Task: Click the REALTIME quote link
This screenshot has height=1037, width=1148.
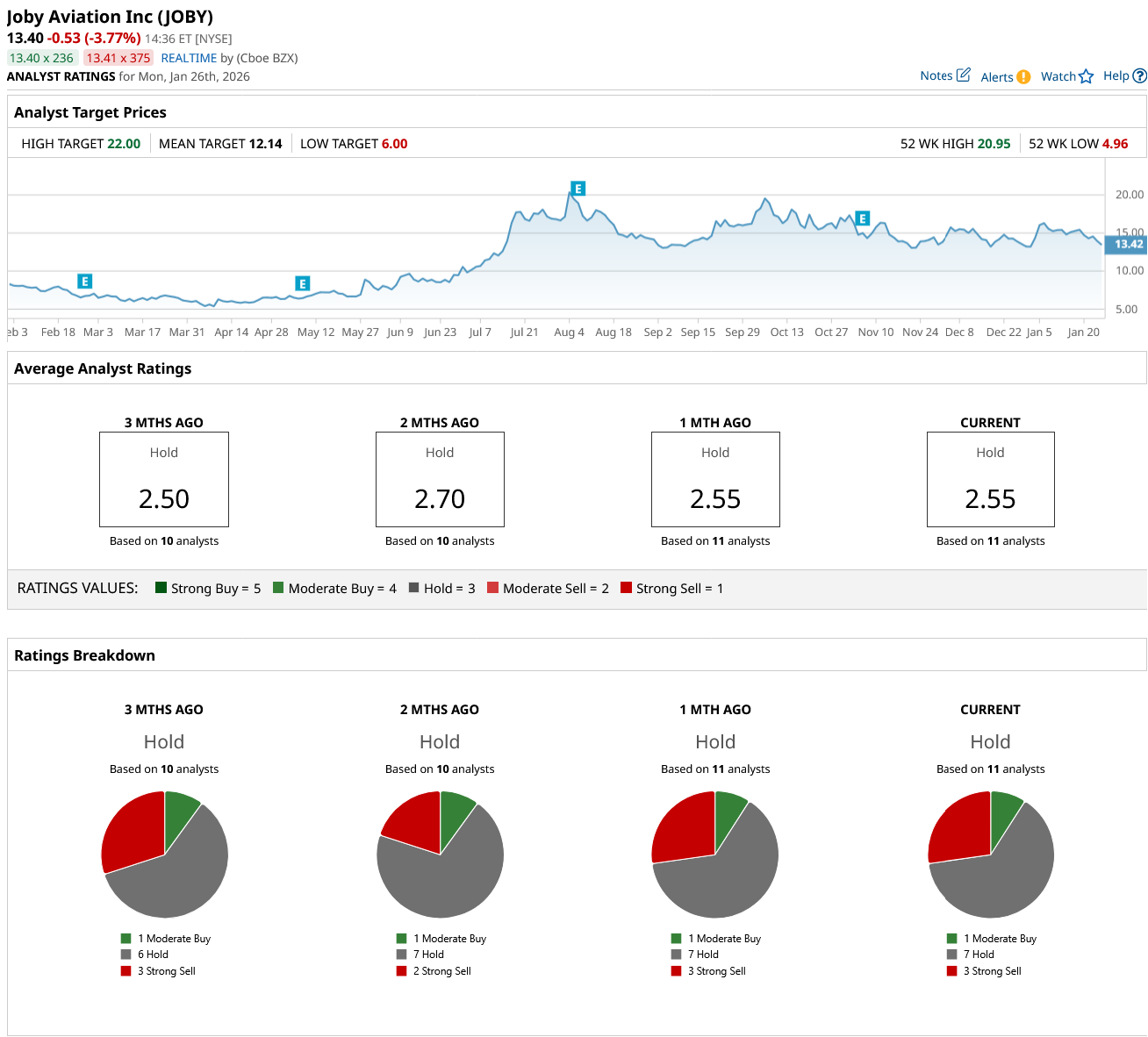Action: (189, 58)
